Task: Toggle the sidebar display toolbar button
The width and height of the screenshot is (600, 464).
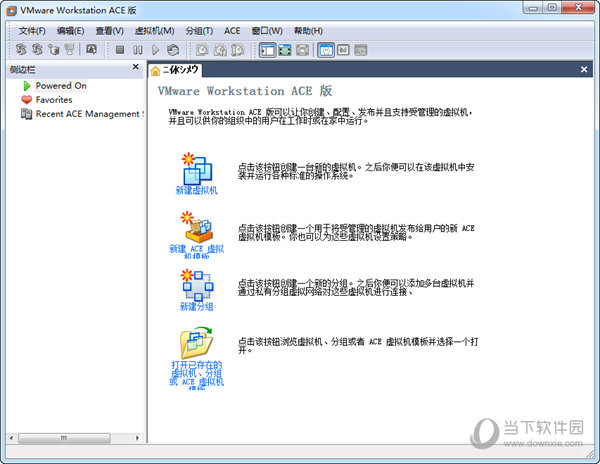Action: [267, 50]
